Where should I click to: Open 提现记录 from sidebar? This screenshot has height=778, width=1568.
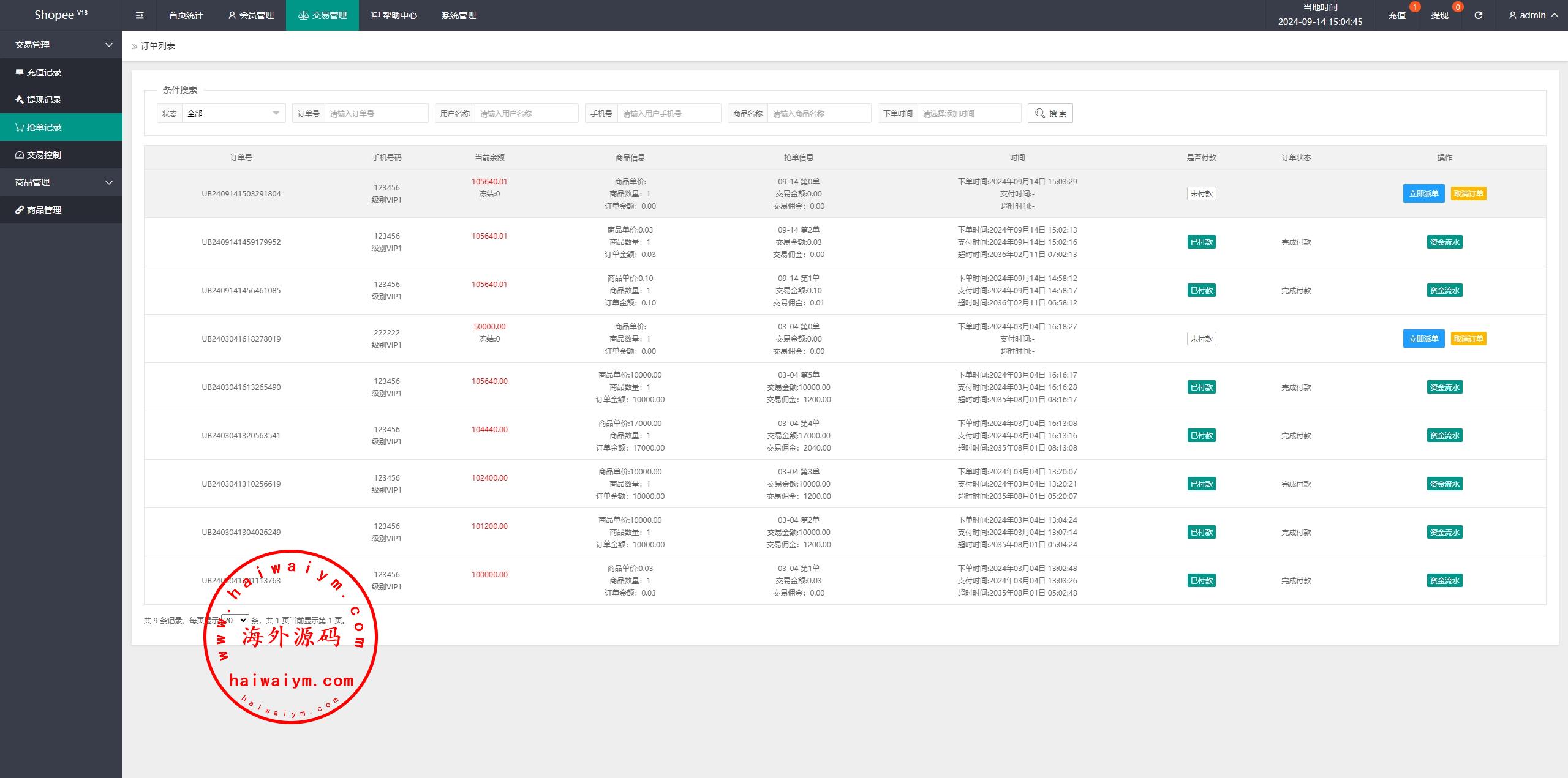point(44,100)
